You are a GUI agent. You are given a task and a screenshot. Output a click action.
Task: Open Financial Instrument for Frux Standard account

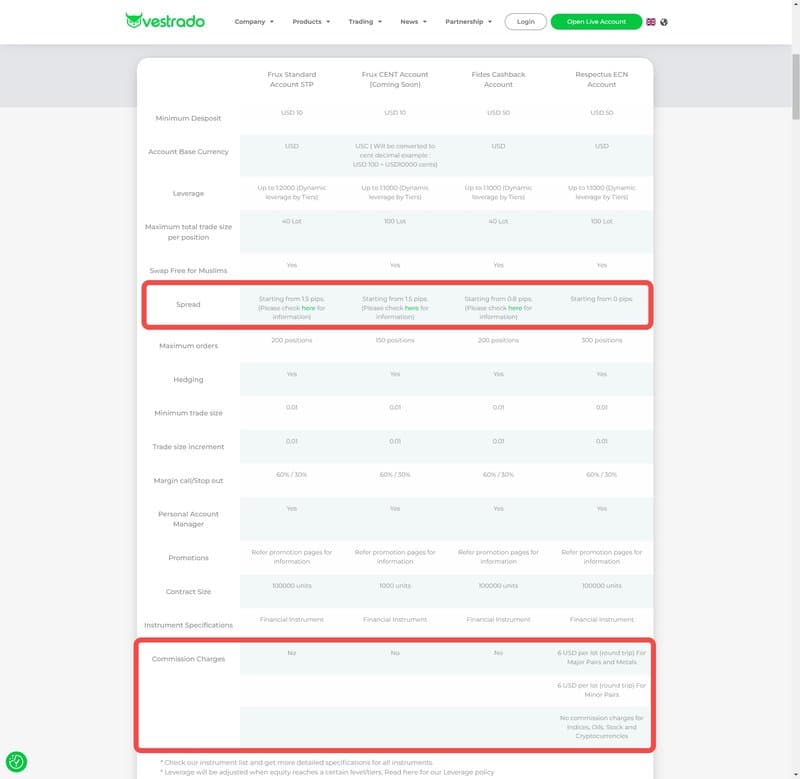click(291, 619)
